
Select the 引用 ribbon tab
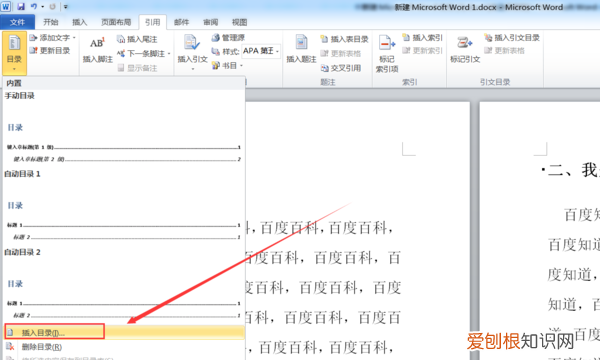pyautogui.click(x=153, y=22)
